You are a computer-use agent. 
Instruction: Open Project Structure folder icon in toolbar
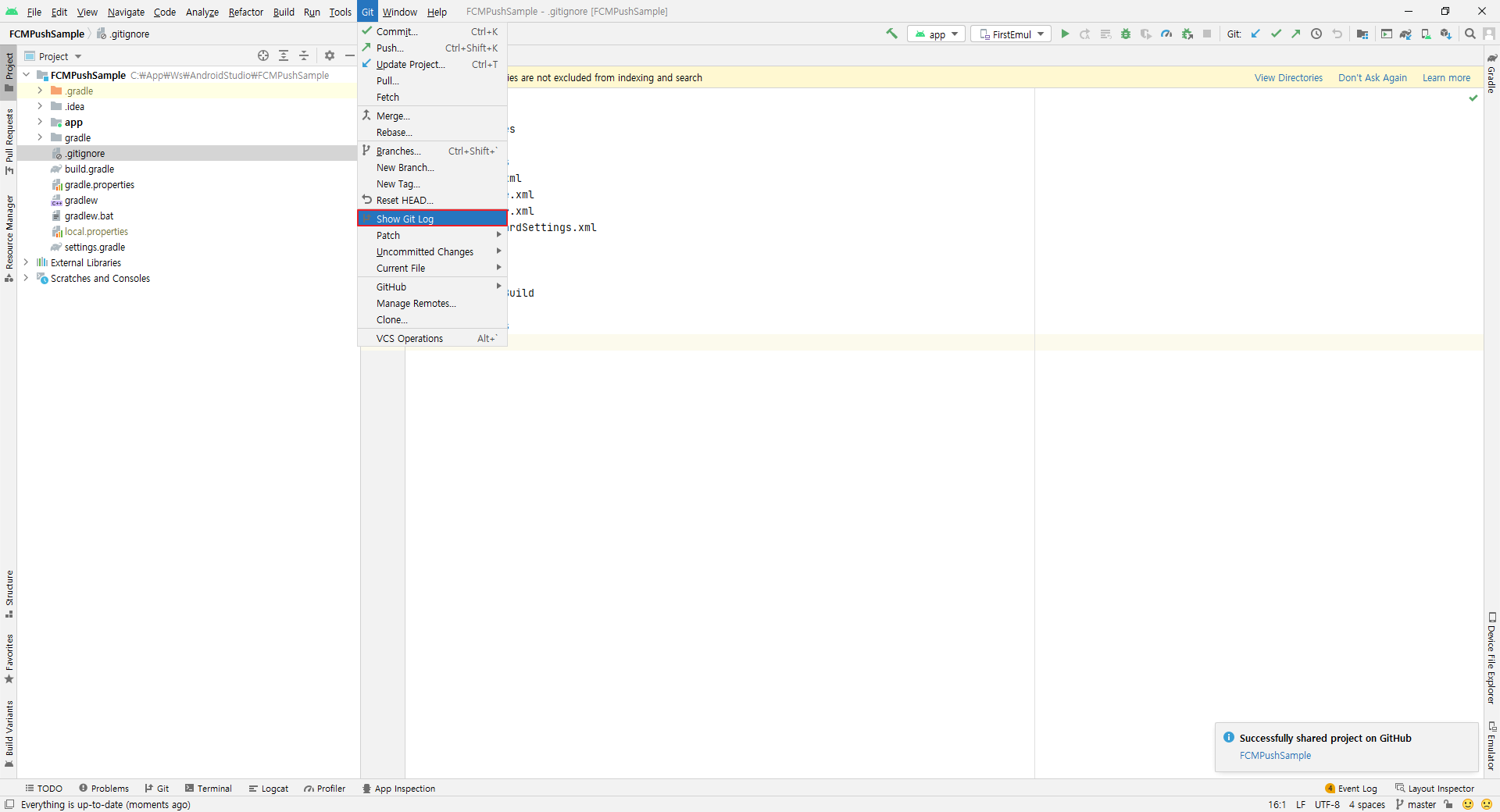pos(1362,34)
